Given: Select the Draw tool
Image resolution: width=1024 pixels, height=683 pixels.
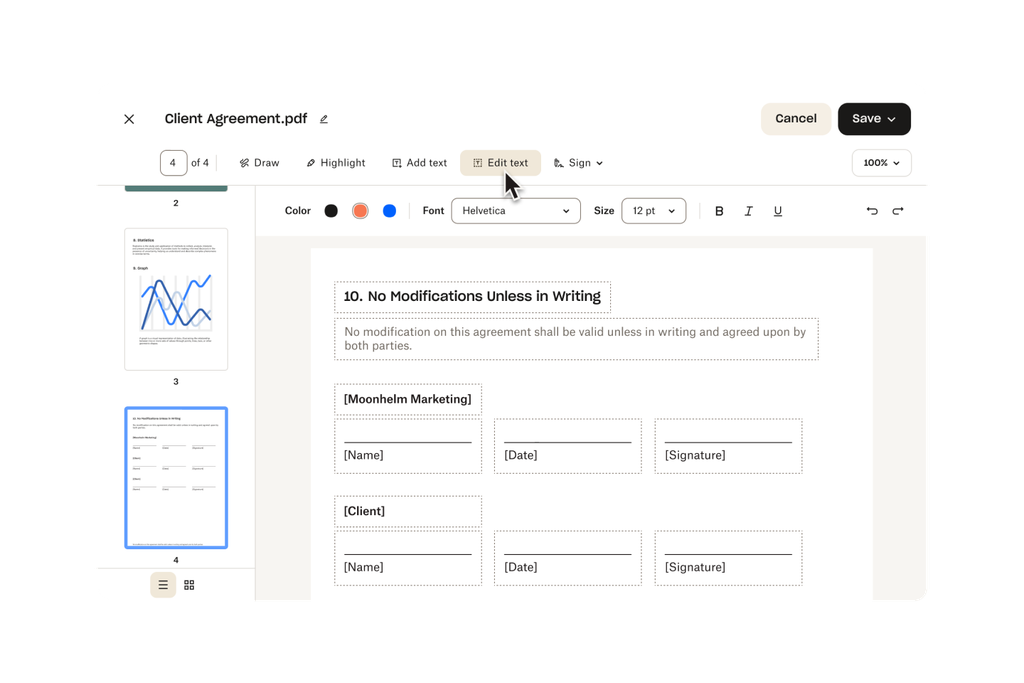Looking at the screenshot, I should [259, 162].
